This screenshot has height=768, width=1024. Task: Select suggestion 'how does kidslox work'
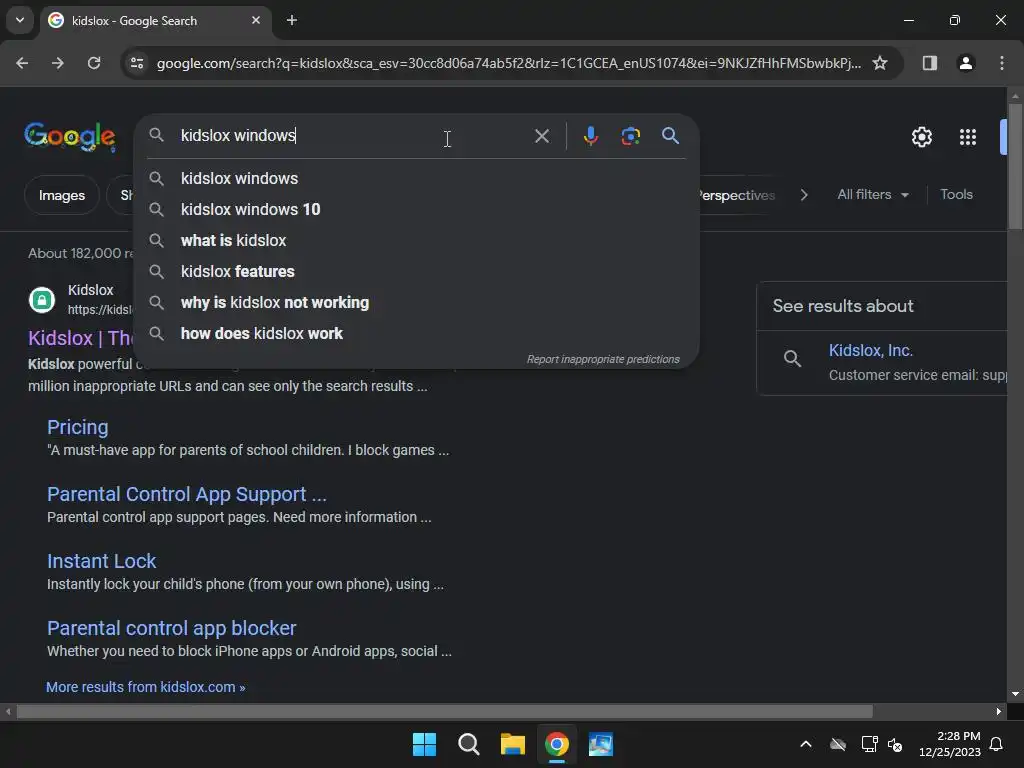(416, 333)
